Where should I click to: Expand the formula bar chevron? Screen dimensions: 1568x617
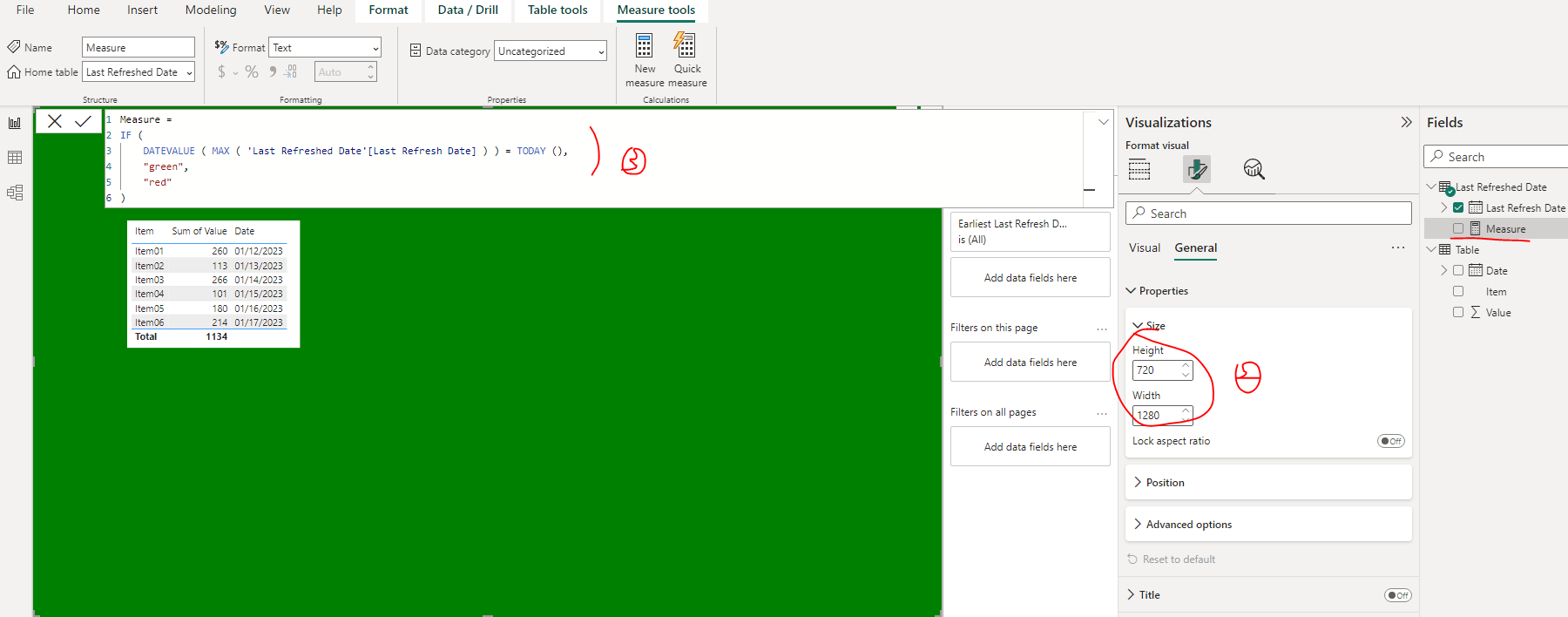[x=1104, y=122]
